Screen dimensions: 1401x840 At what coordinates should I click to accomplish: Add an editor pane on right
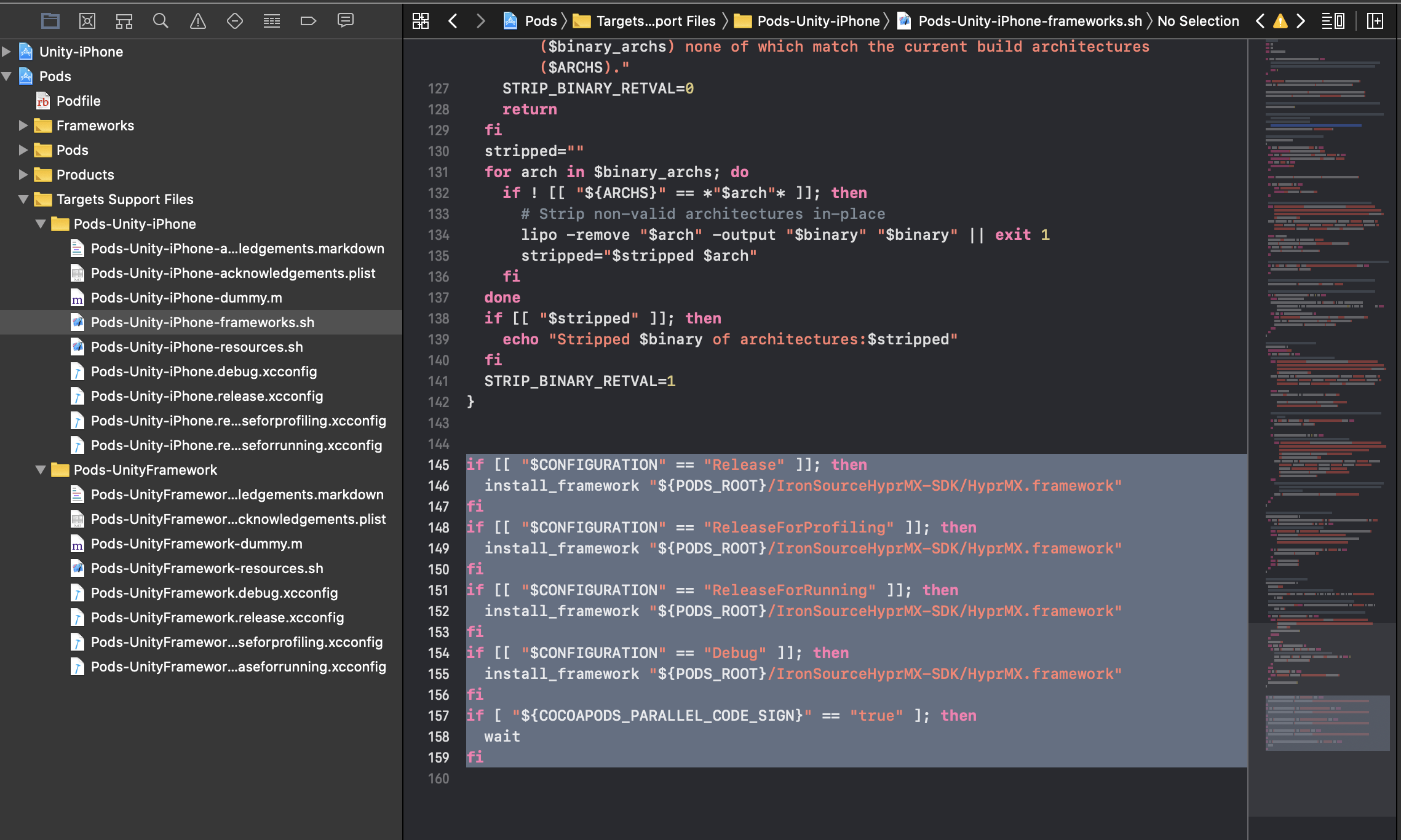1375,21
